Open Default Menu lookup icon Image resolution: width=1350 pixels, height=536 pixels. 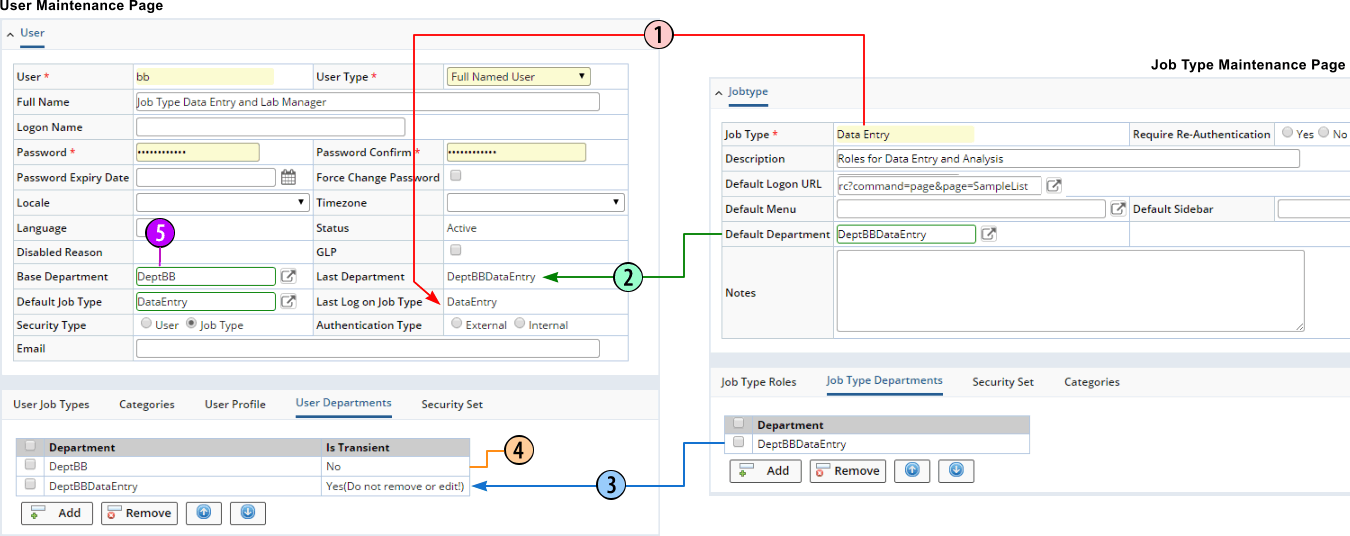[x=1118, y=209]
